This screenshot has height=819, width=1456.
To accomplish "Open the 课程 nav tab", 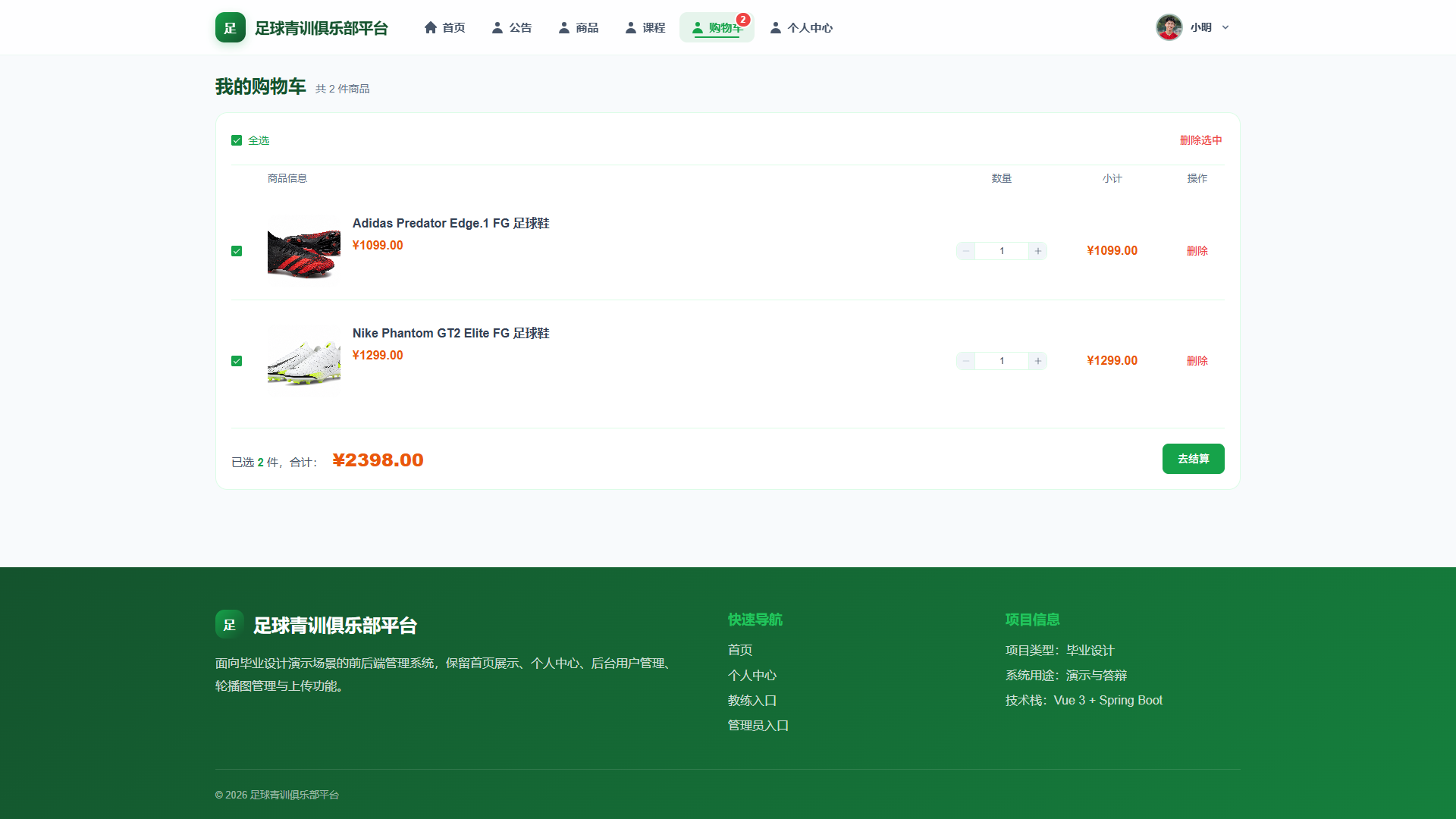I will pos(645,27).
